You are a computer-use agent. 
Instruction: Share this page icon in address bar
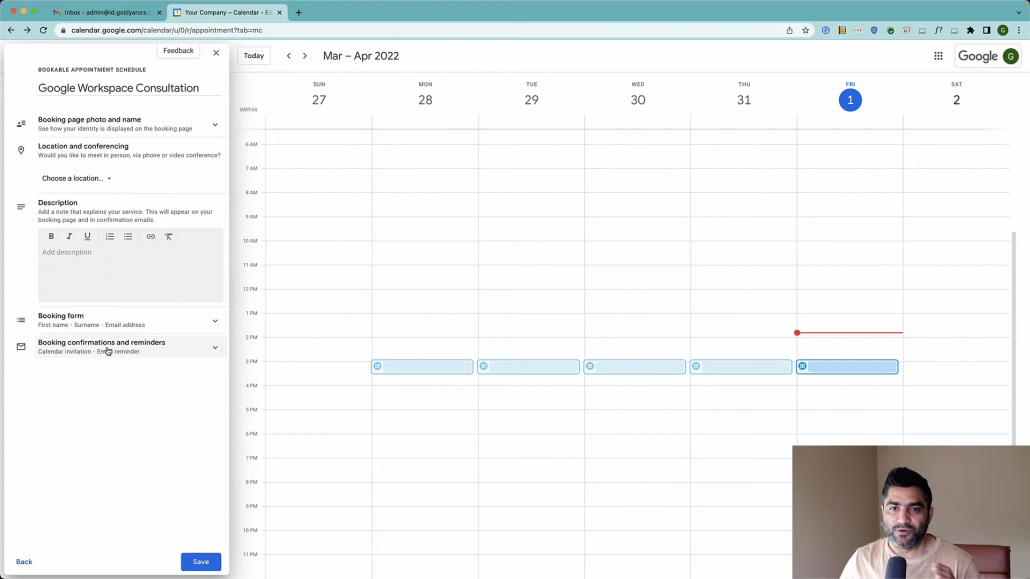point(790,30)
